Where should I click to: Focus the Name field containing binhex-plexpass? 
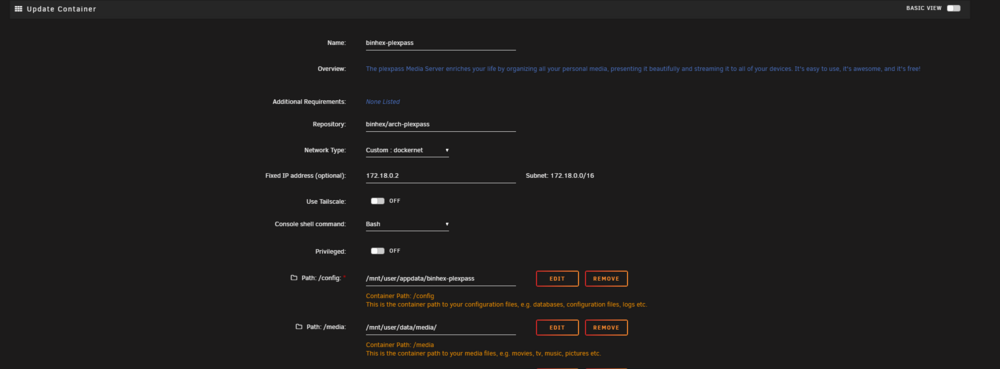pos(440,43)
